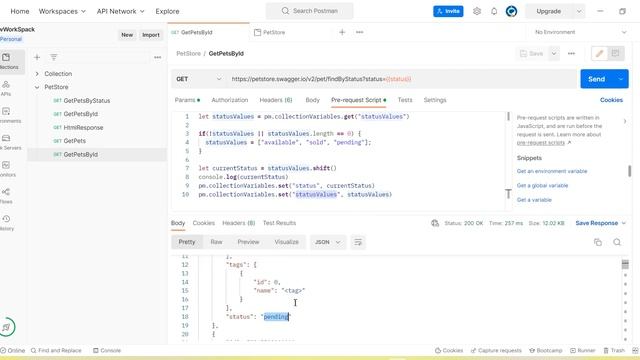Image resolution: width=640 pixels, height=360 pixels.
Task: Open the two-pane view icon in status bar
Action: [635, 350]
